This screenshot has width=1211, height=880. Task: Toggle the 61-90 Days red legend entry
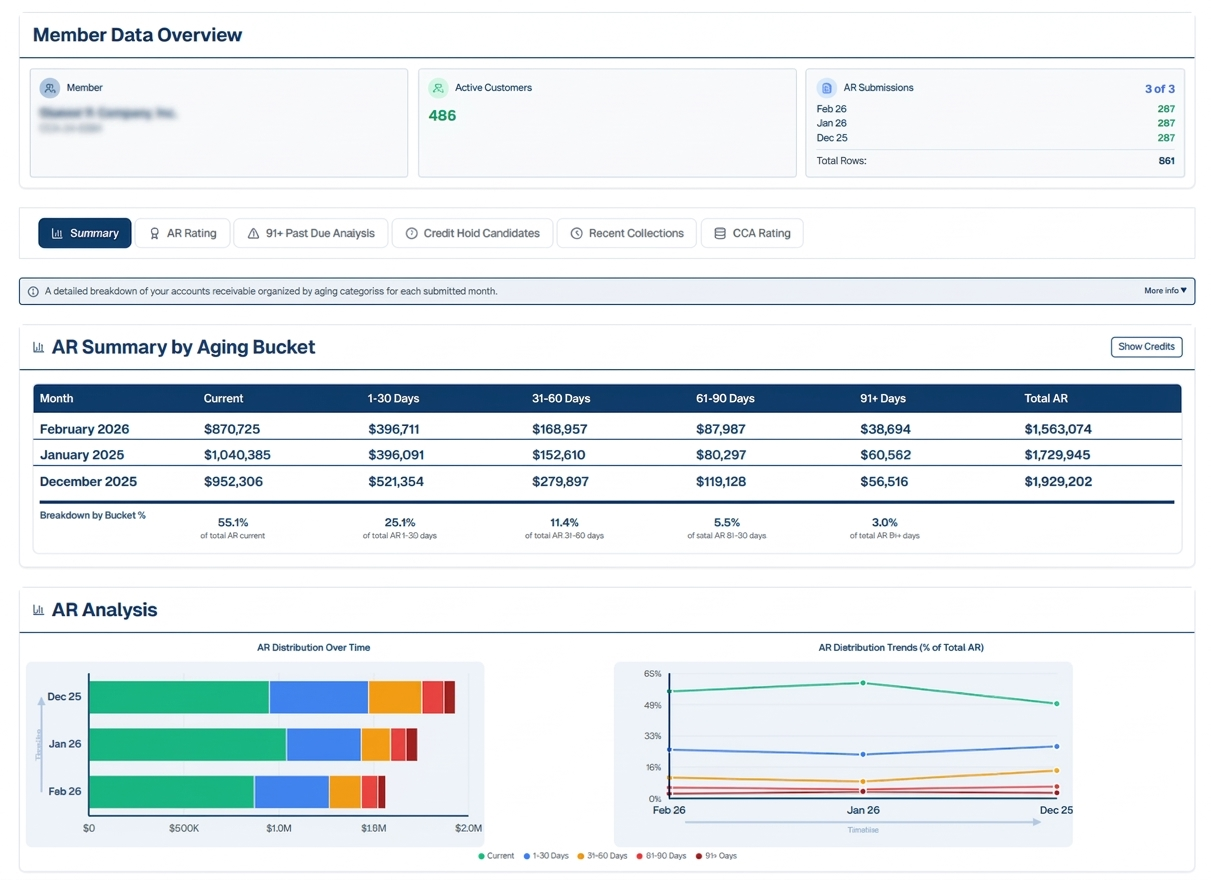662,856
